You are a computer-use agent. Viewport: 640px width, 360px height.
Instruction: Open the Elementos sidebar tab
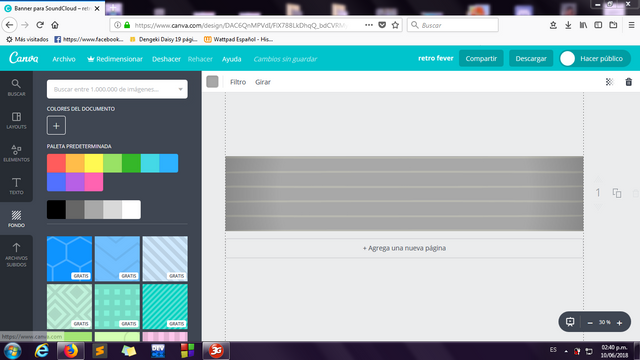tap(16, 153)
